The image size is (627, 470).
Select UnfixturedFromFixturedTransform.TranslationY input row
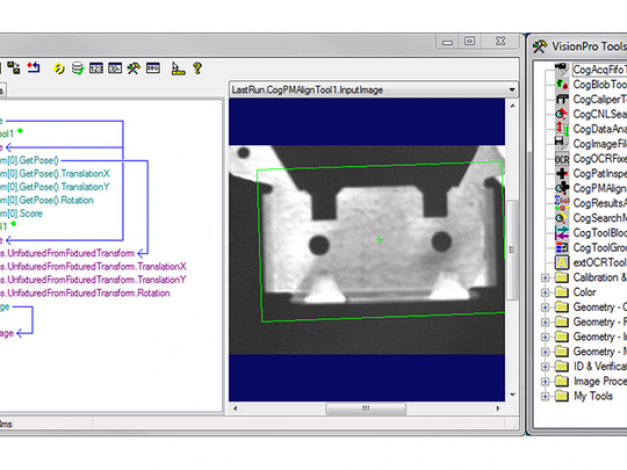93,280
